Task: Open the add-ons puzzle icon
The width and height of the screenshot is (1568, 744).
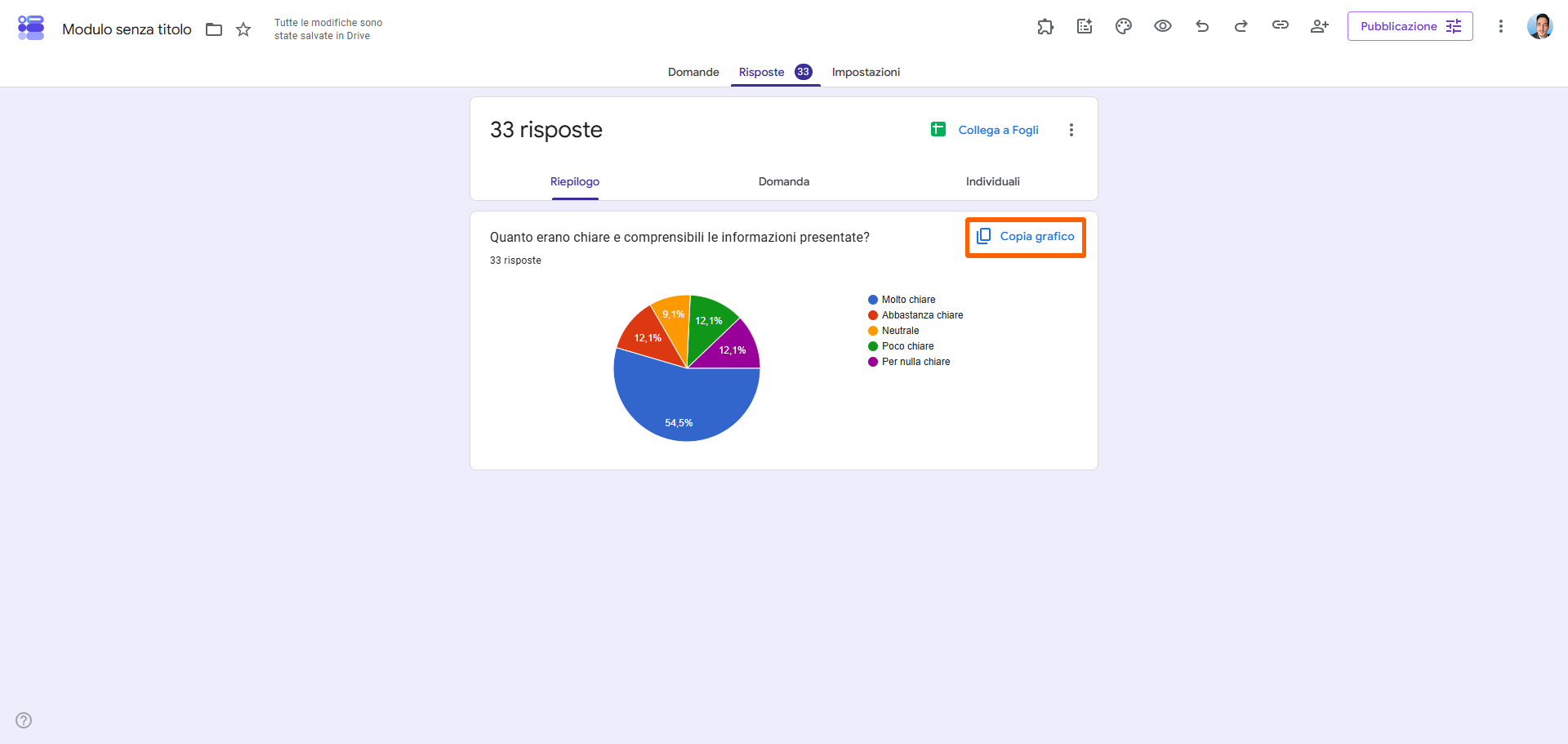Action: (x=1045, y=26)
